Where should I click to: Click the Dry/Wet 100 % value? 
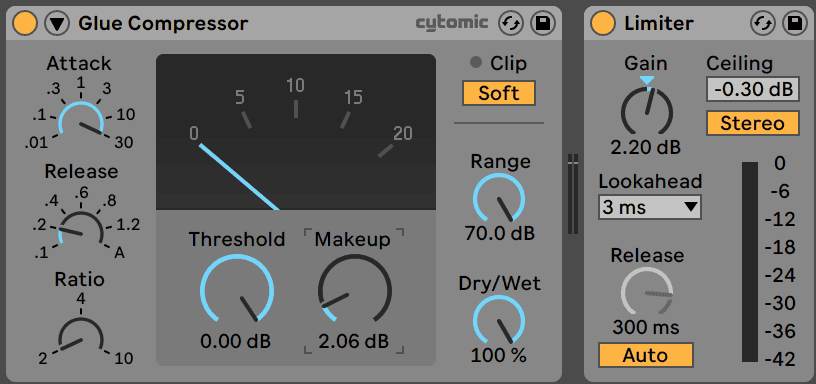tap(499, 355)
